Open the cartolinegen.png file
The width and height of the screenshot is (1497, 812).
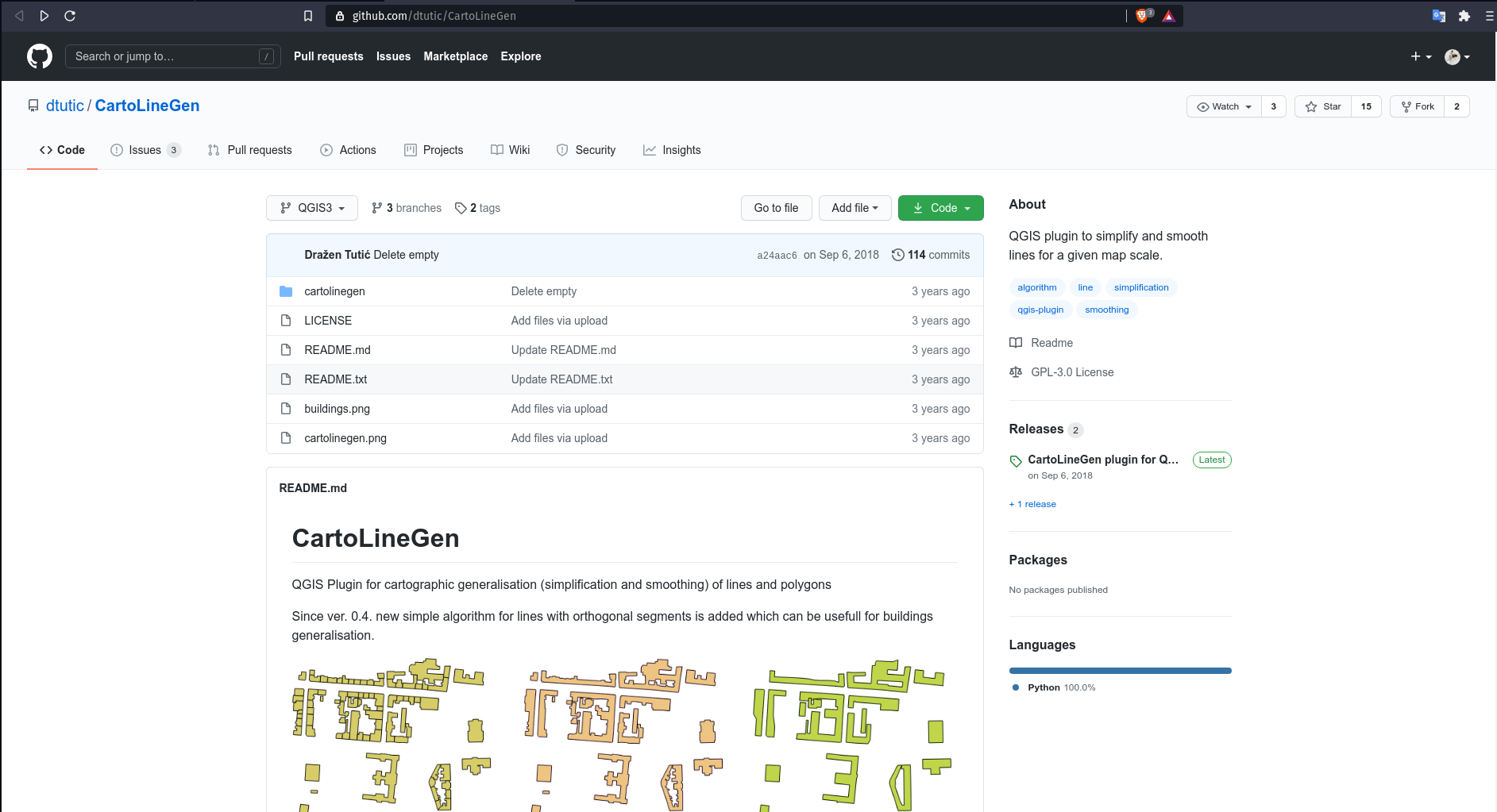(x=345, y=438)
